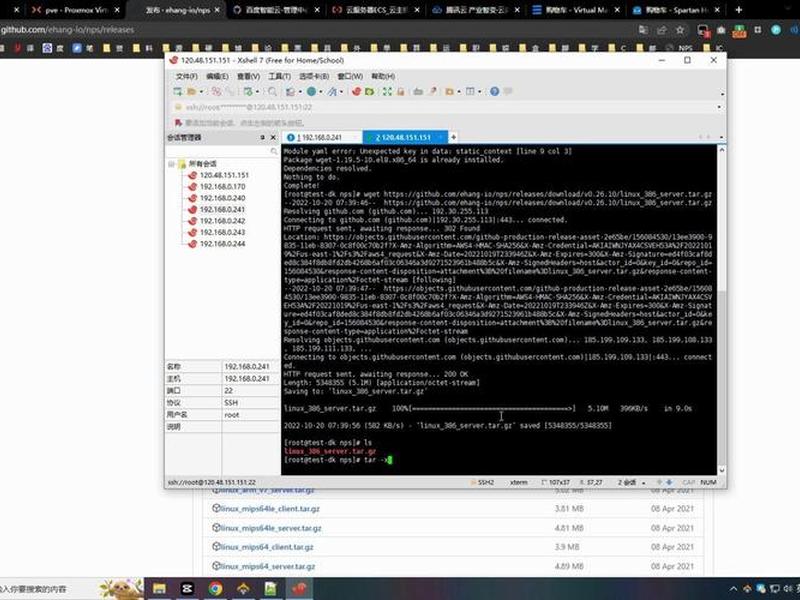The height and width of the screenshot is (600, 800).
Task: Open the CapCut icon in the taskbar
Action: pyautogui.click(x=187, y=589)
